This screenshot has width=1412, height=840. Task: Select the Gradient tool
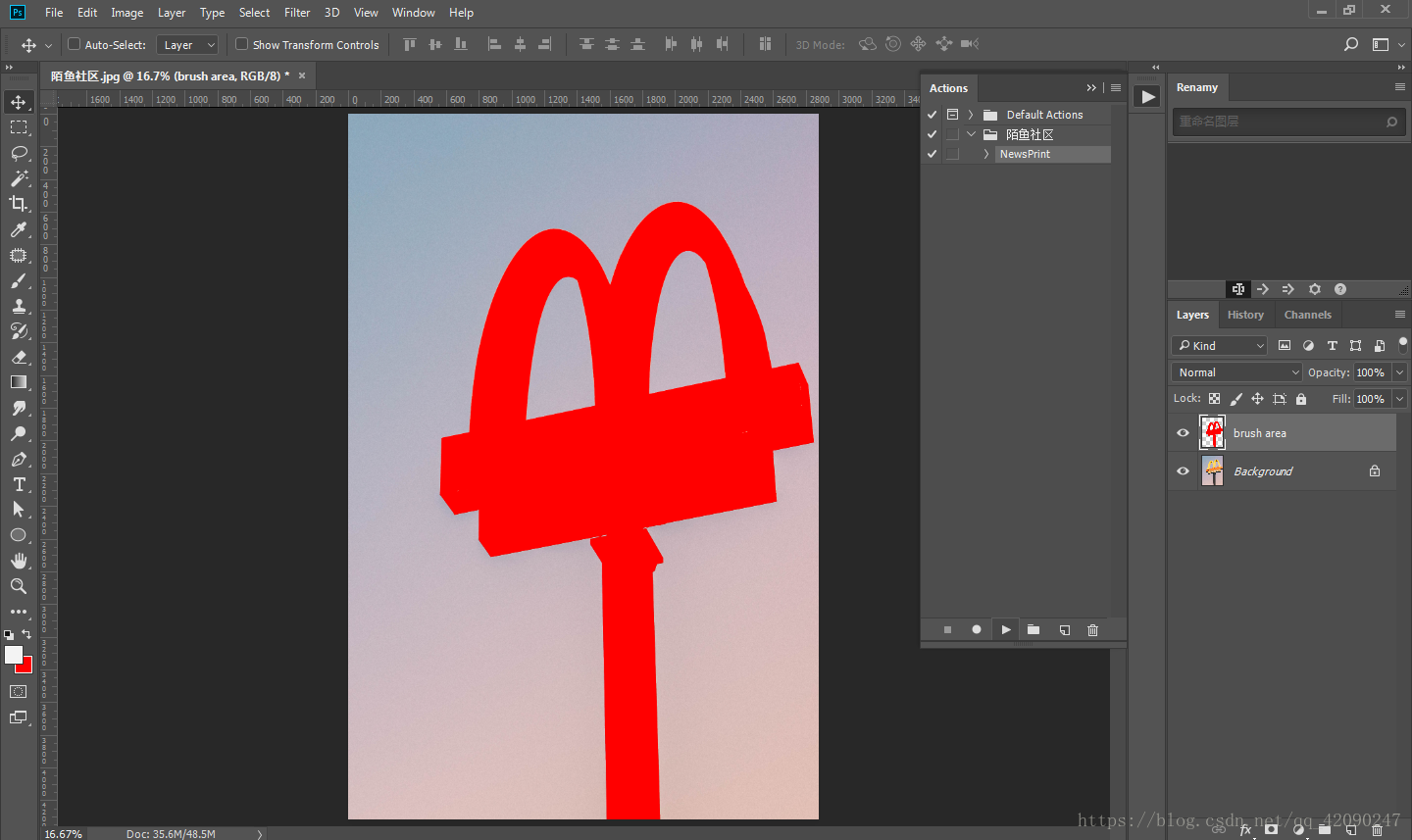(x=19, y=382)
